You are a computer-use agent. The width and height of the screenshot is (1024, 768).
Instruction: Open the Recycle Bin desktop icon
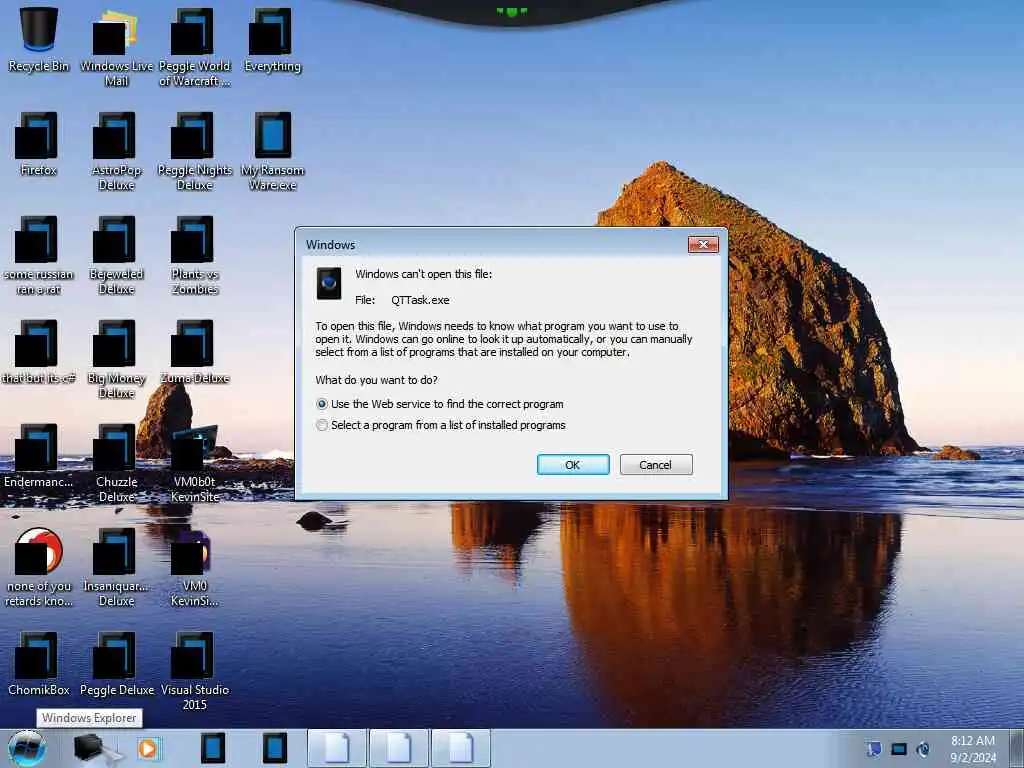coord(39,39)
